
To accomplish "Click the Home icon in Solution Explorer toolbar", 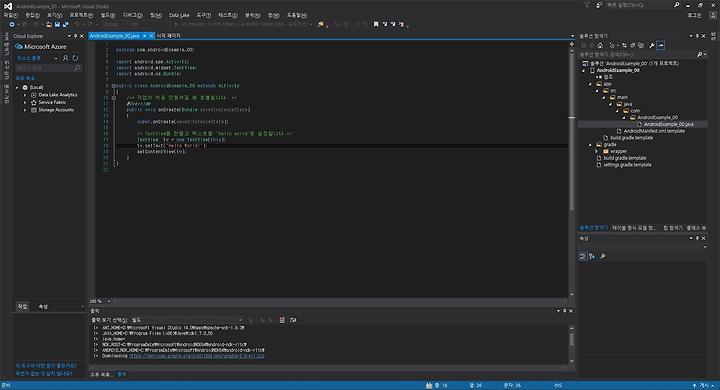I will (x=600, y=45).
